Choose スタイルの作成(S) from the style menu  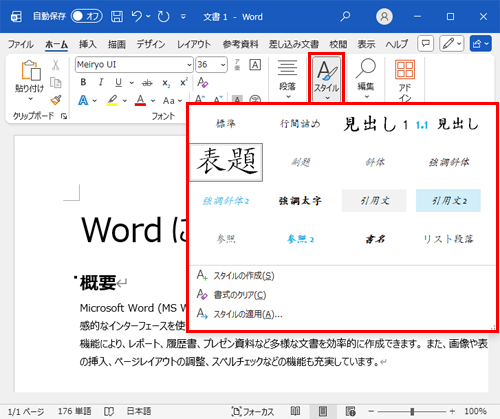point(244,276)
